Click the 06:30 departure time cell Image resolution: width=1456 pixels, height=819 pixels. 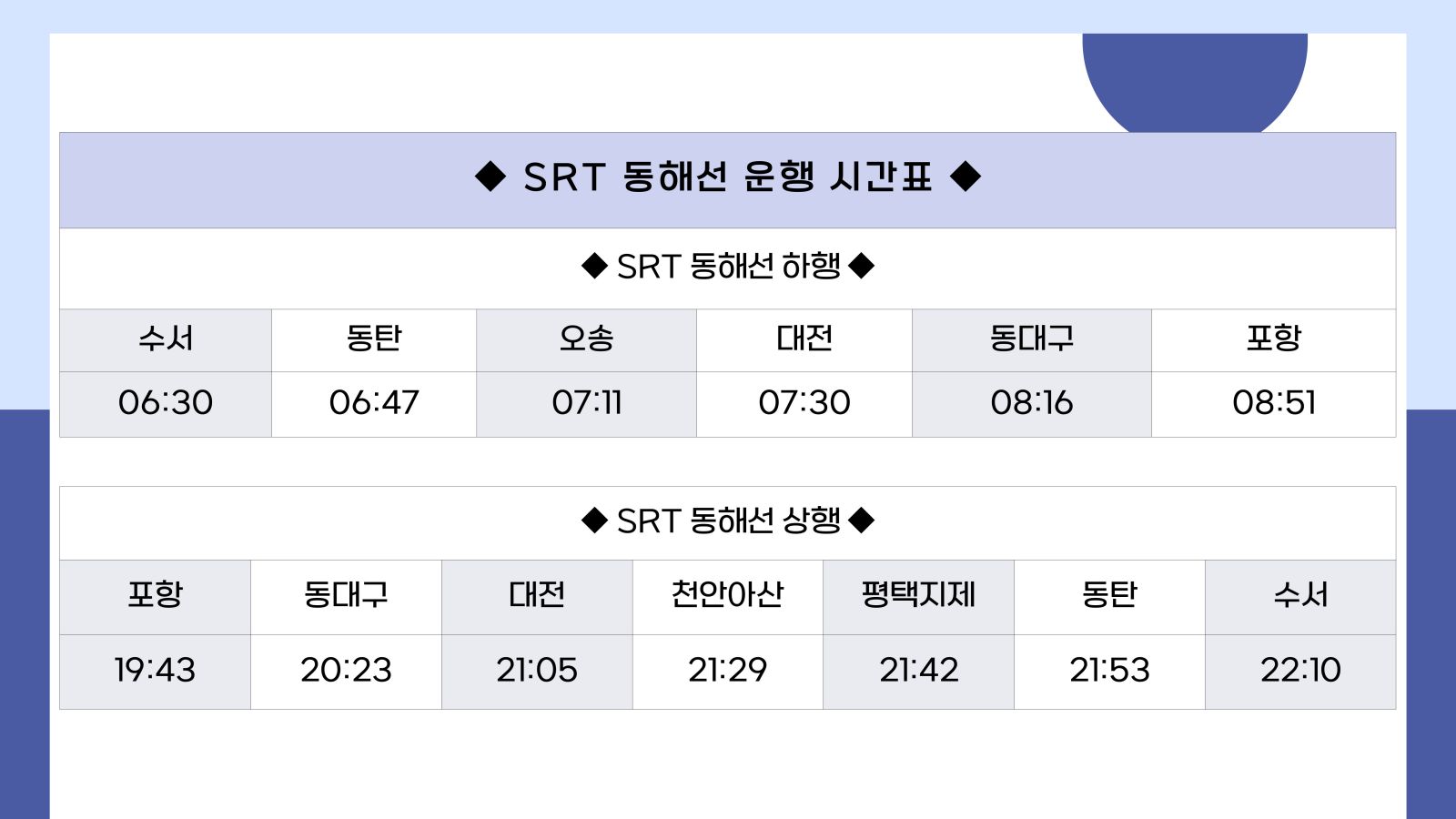166,403
